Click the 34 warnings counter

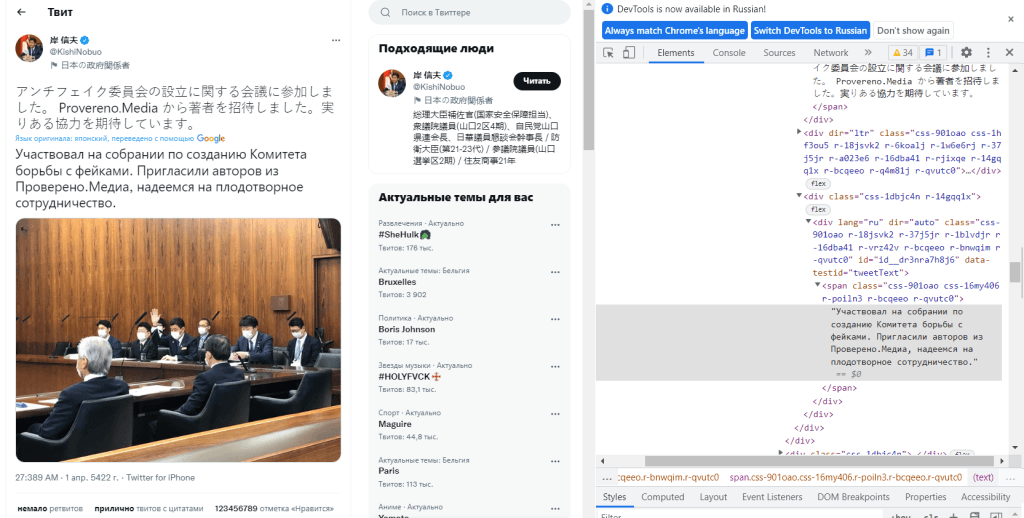pos(903,53)
